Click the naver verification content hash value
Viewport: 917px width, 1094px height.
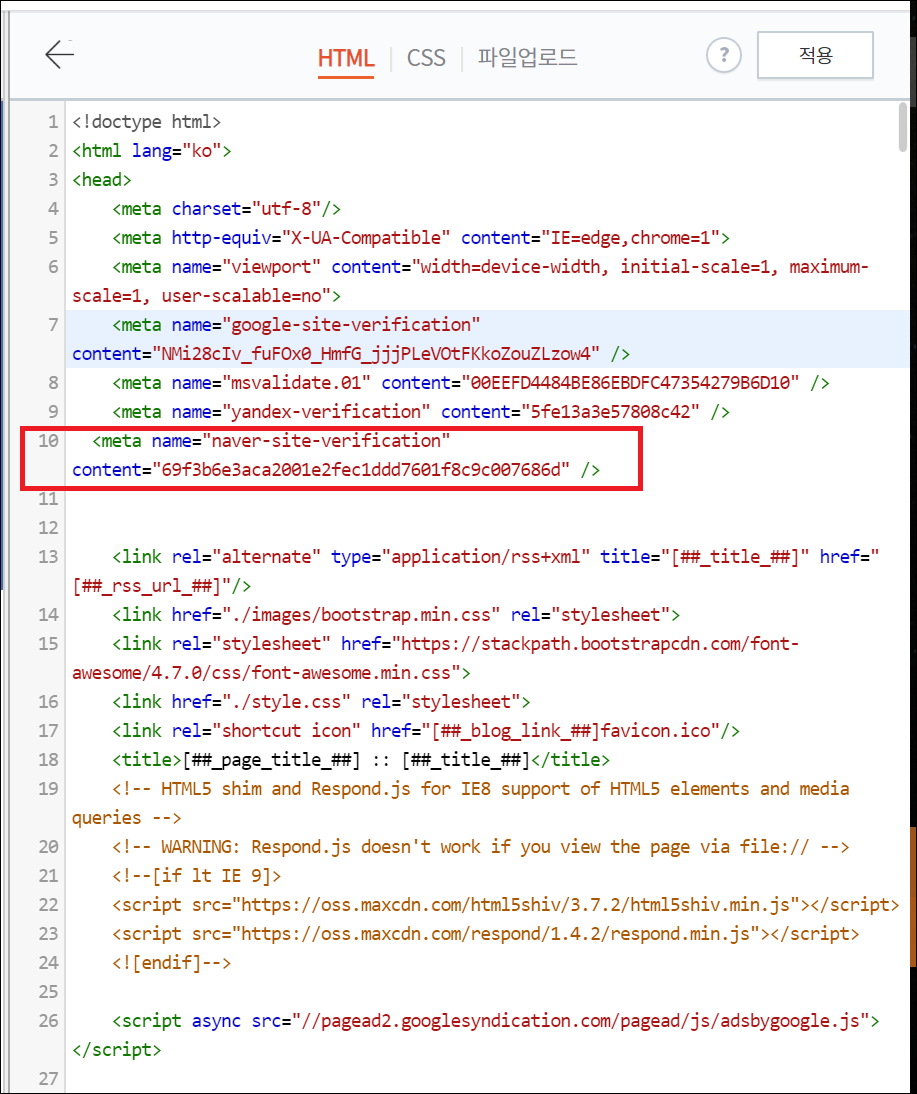pyautogui.click(x=361, y=470)
